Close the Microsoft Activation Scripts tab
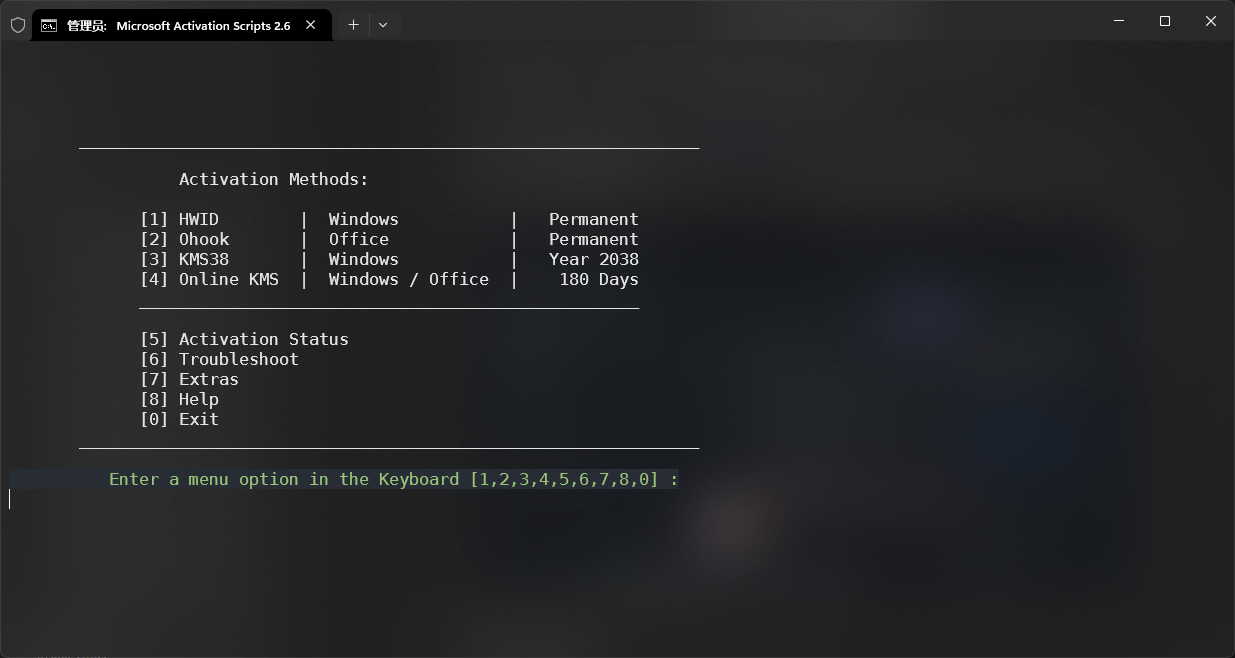This screenshot has width=1235, height=658. pyautogui.click(x=312, y=26)
